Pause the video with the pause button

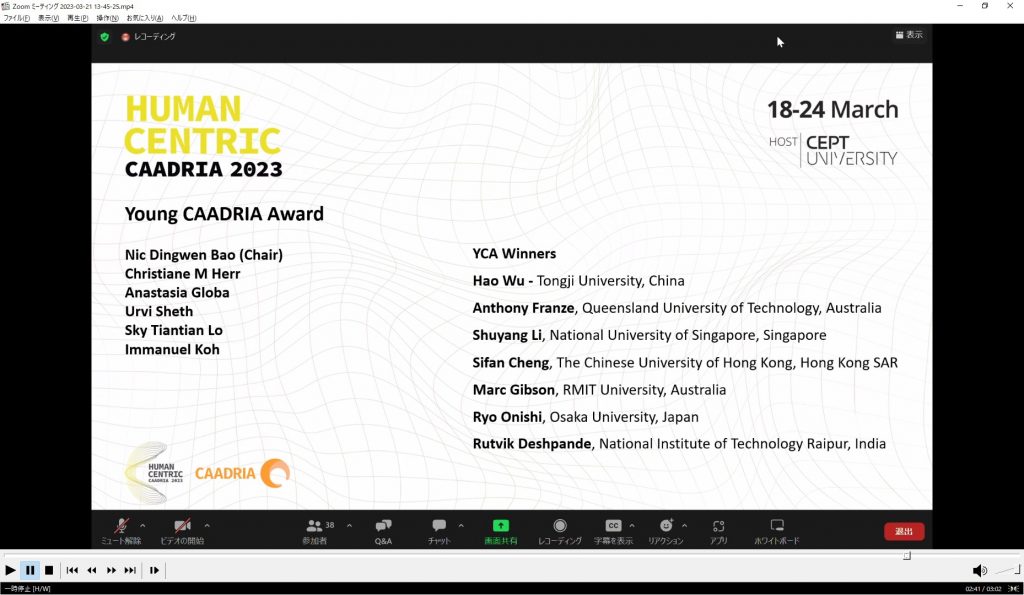tap(29, 570)
